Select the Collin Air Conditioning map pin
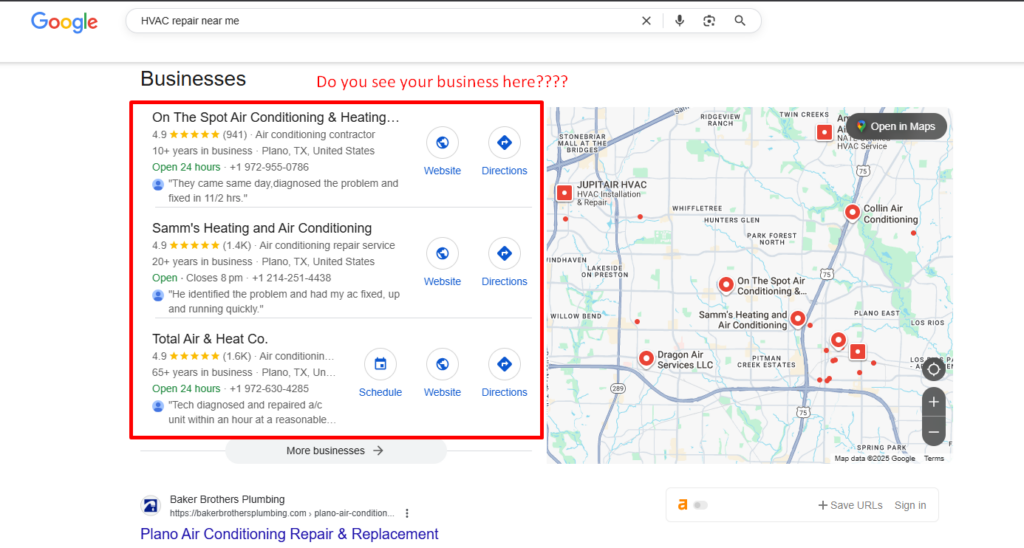Screen dimensions: 1024x548 (852, 212)
